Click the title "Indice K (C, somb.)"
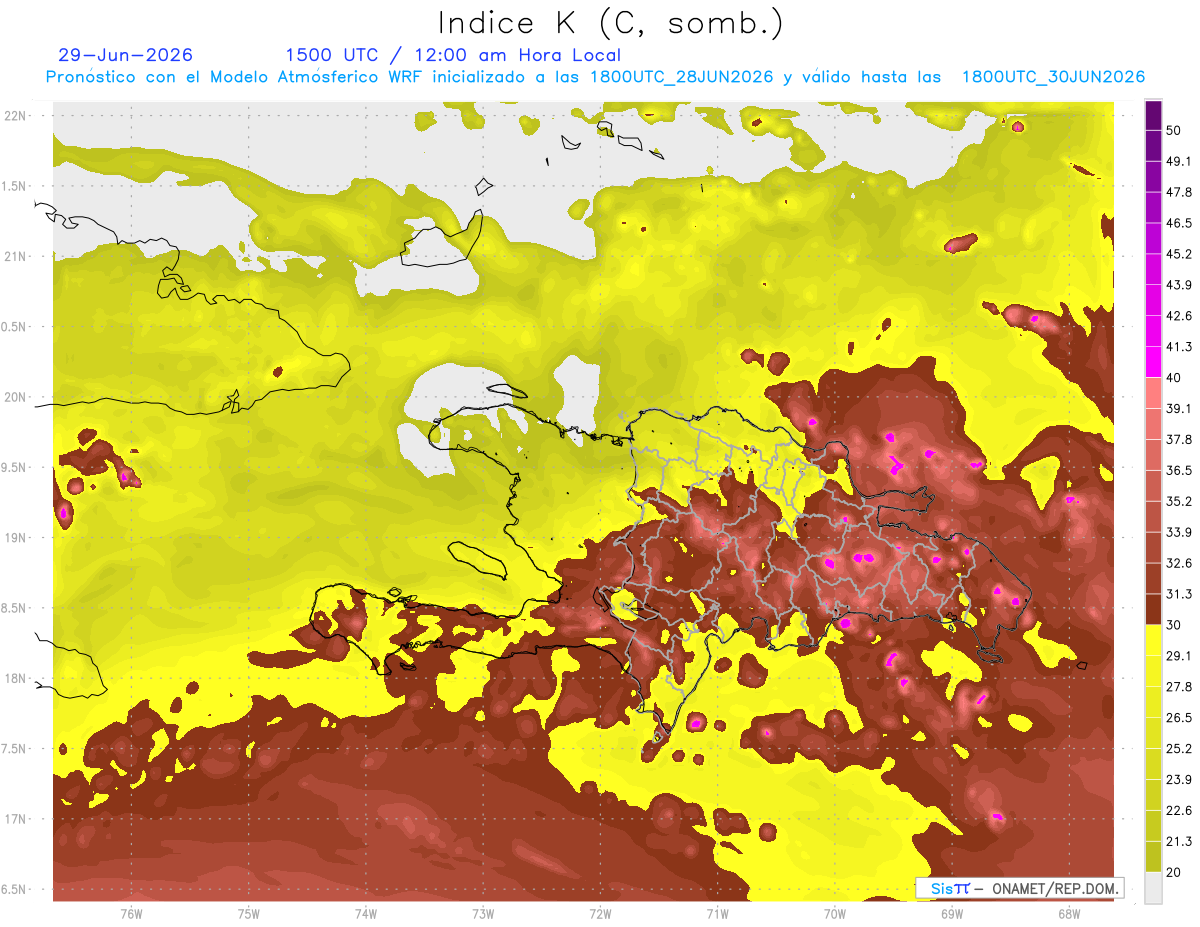The image size is (1200, 927). click(611, 23)
